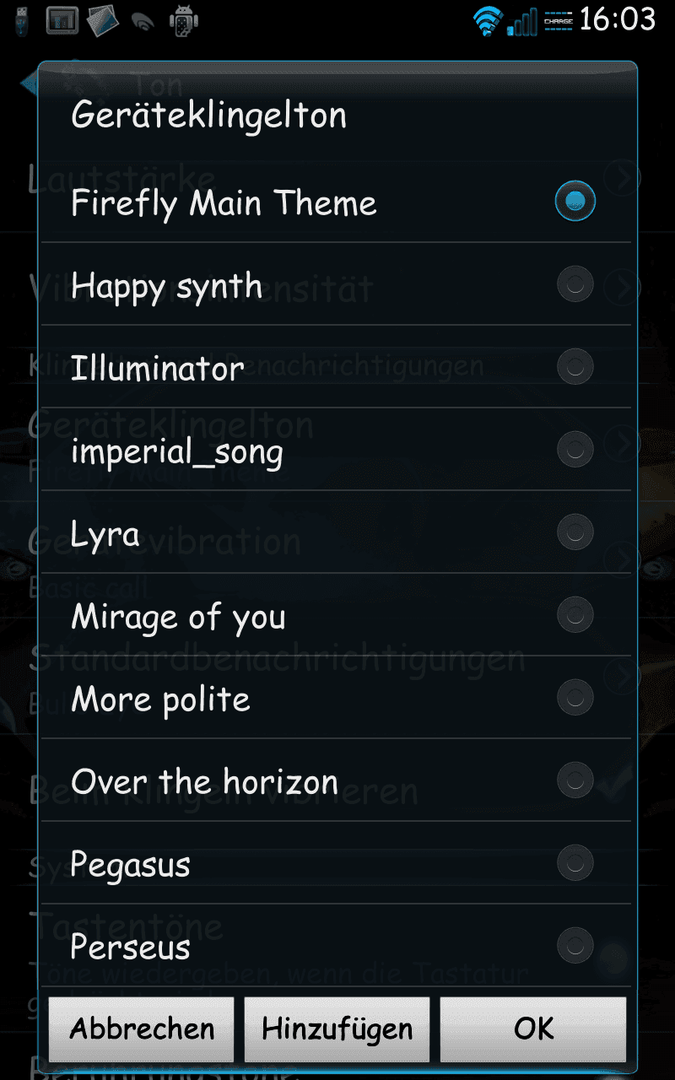Pick the Over the horizon entry
Image resolution: width=675 pixels, height=1080 pixels.
point(336,780)
